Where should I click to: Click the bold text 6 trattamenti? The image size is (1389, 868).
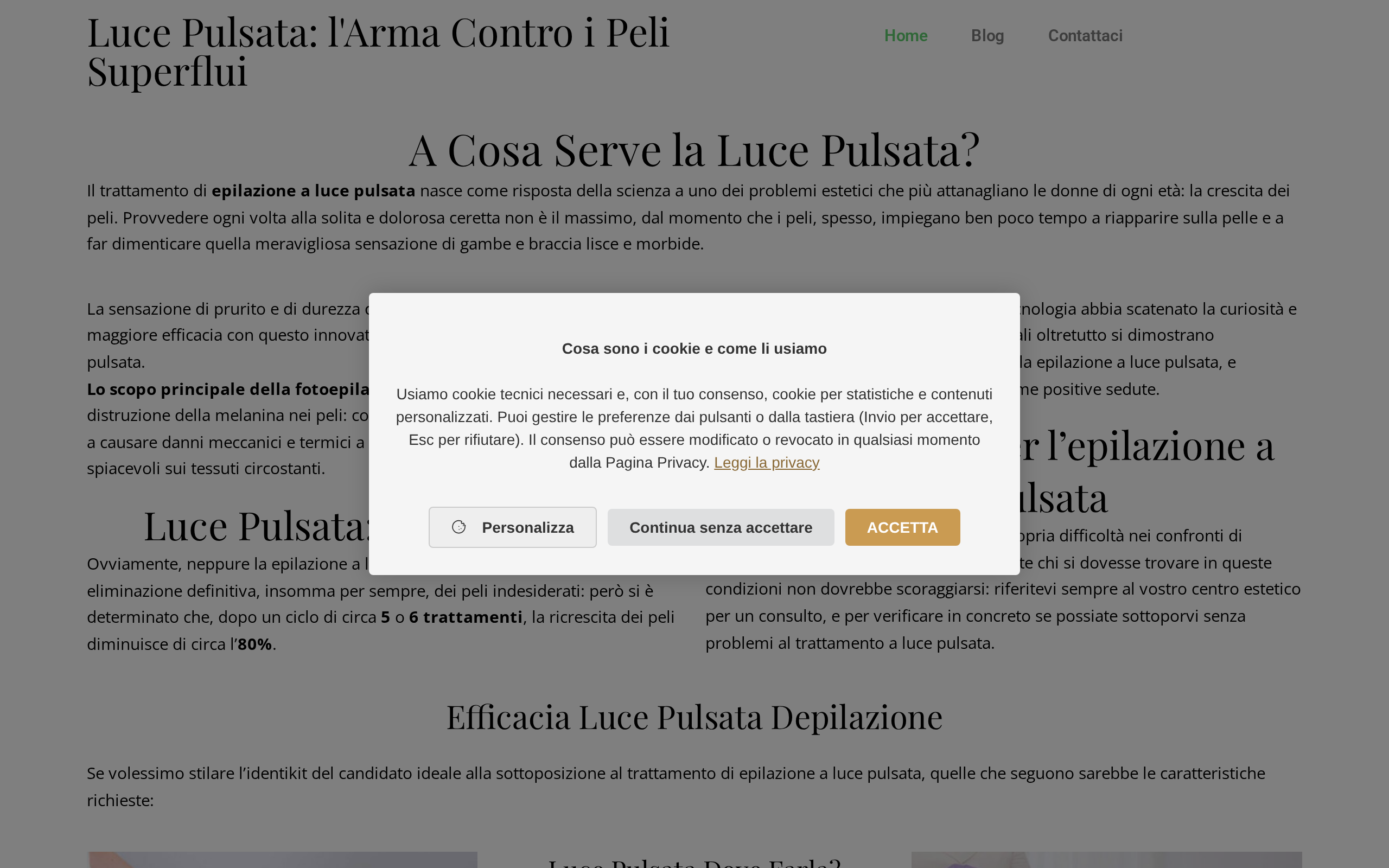point(466,617)
